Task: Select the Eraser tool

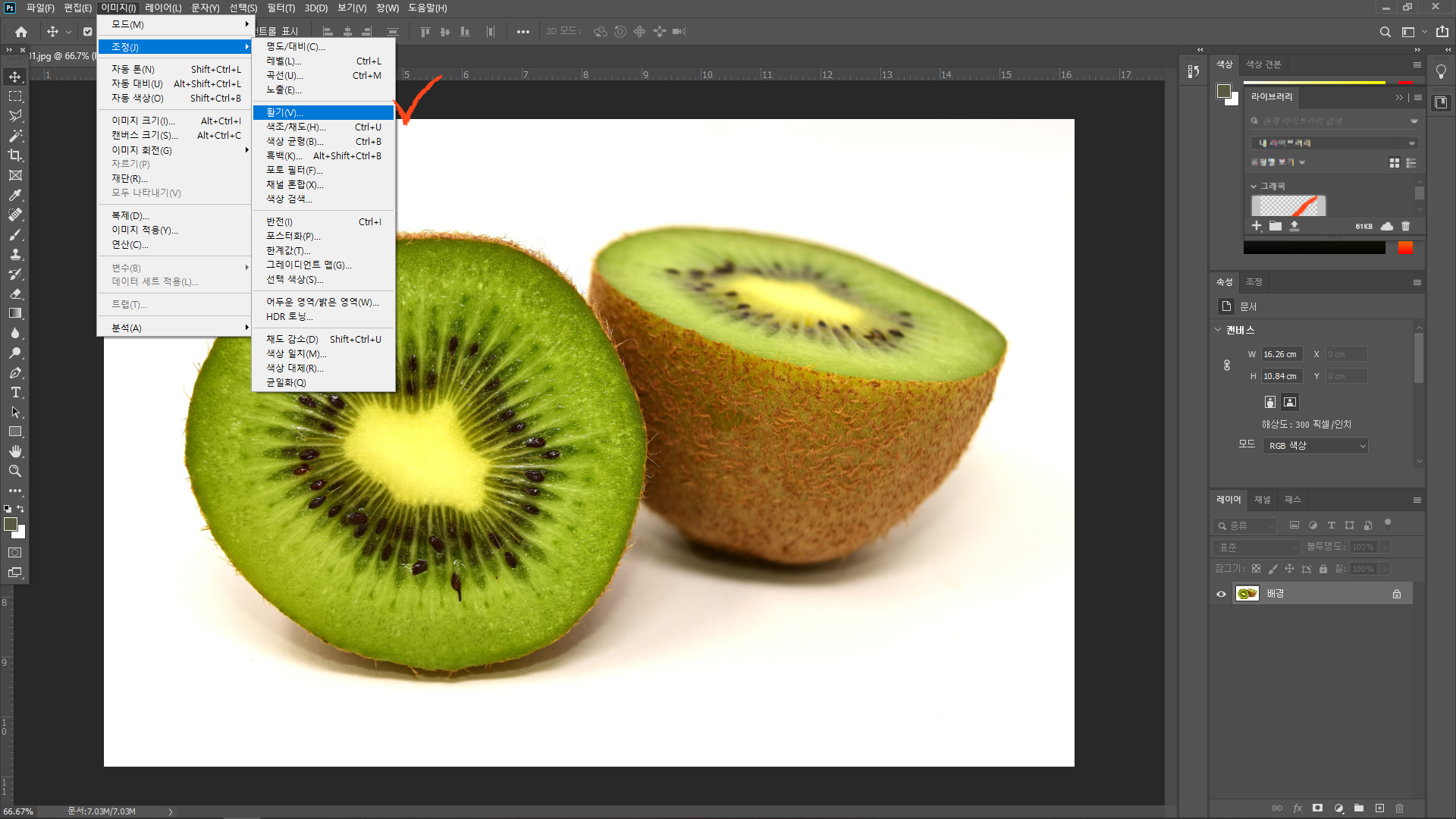Action: point(15,293)
